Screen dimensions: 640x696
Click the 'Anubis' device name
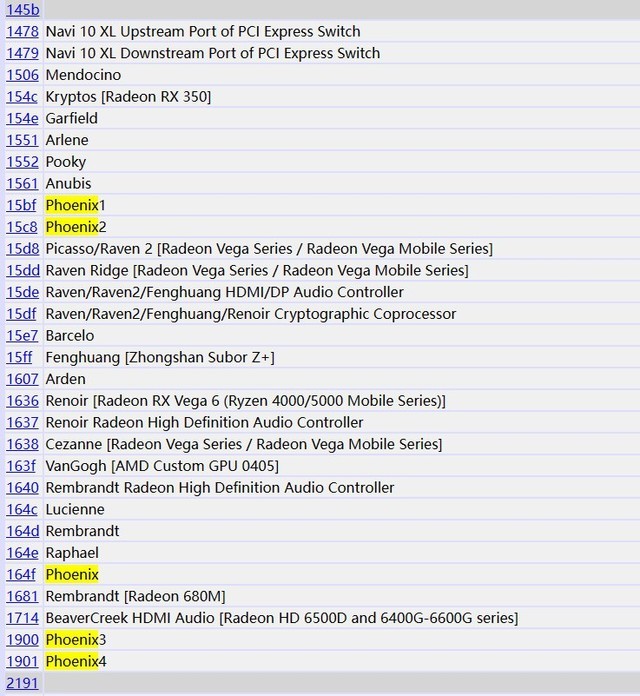68,184
